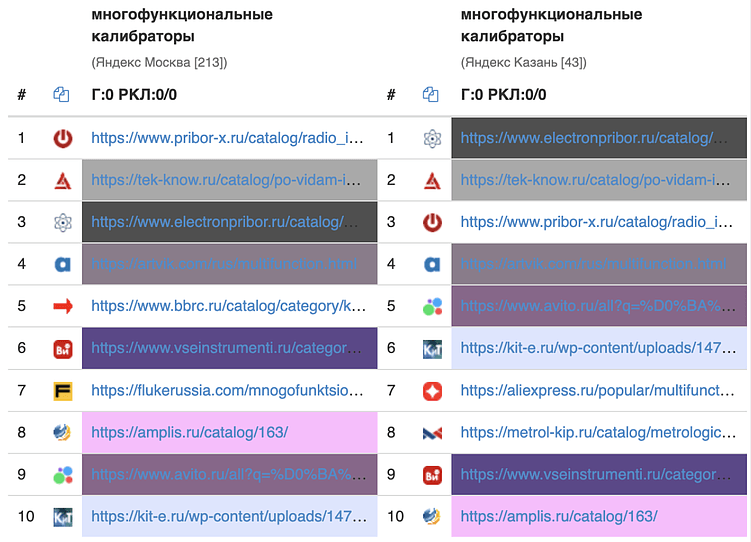This screenshot has width=751, height=542.
Task: Open the metrol-kip.ru catalog link
Action: point(597,433)
